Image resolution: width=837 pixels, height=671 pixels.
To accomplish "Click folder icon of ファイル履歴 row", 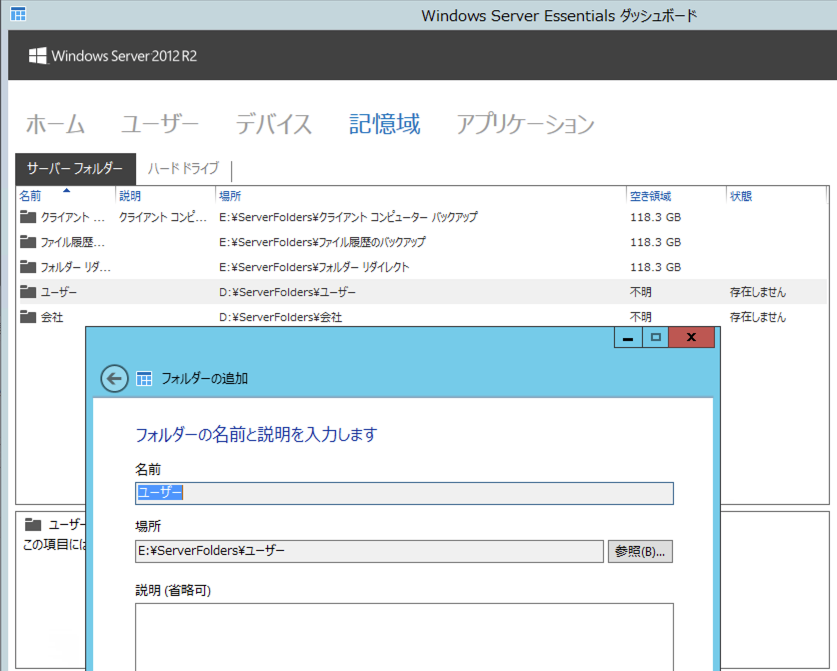I will [28, 242].
